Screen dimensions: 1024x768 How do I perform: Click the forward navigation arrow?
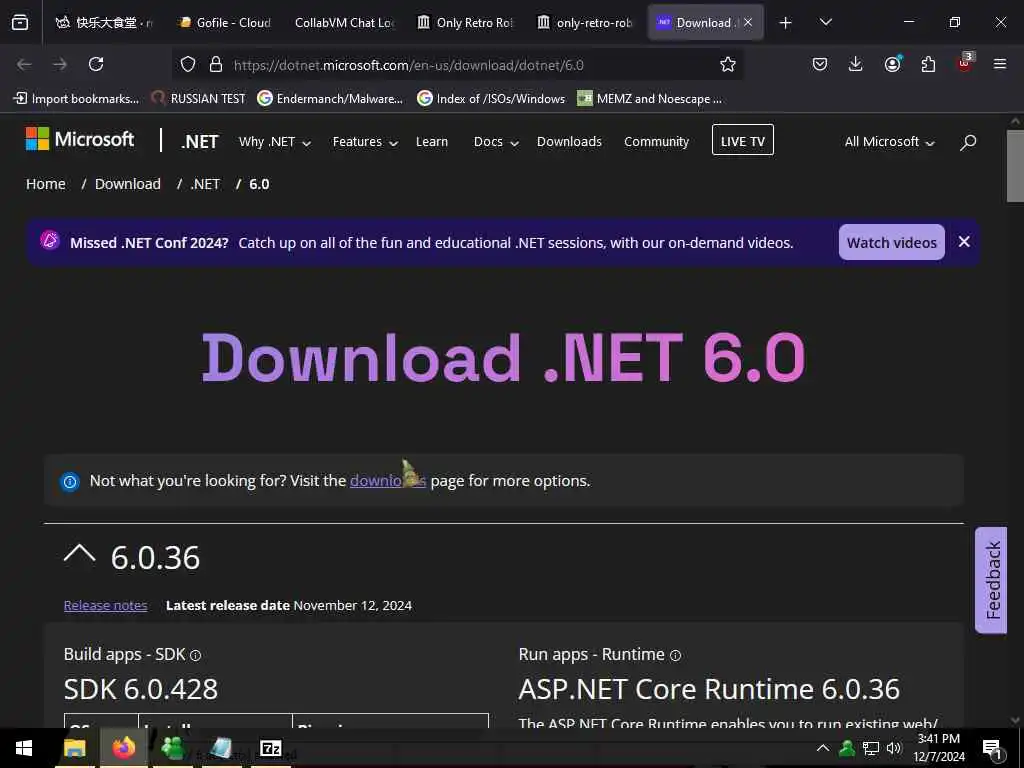[60, 64]
